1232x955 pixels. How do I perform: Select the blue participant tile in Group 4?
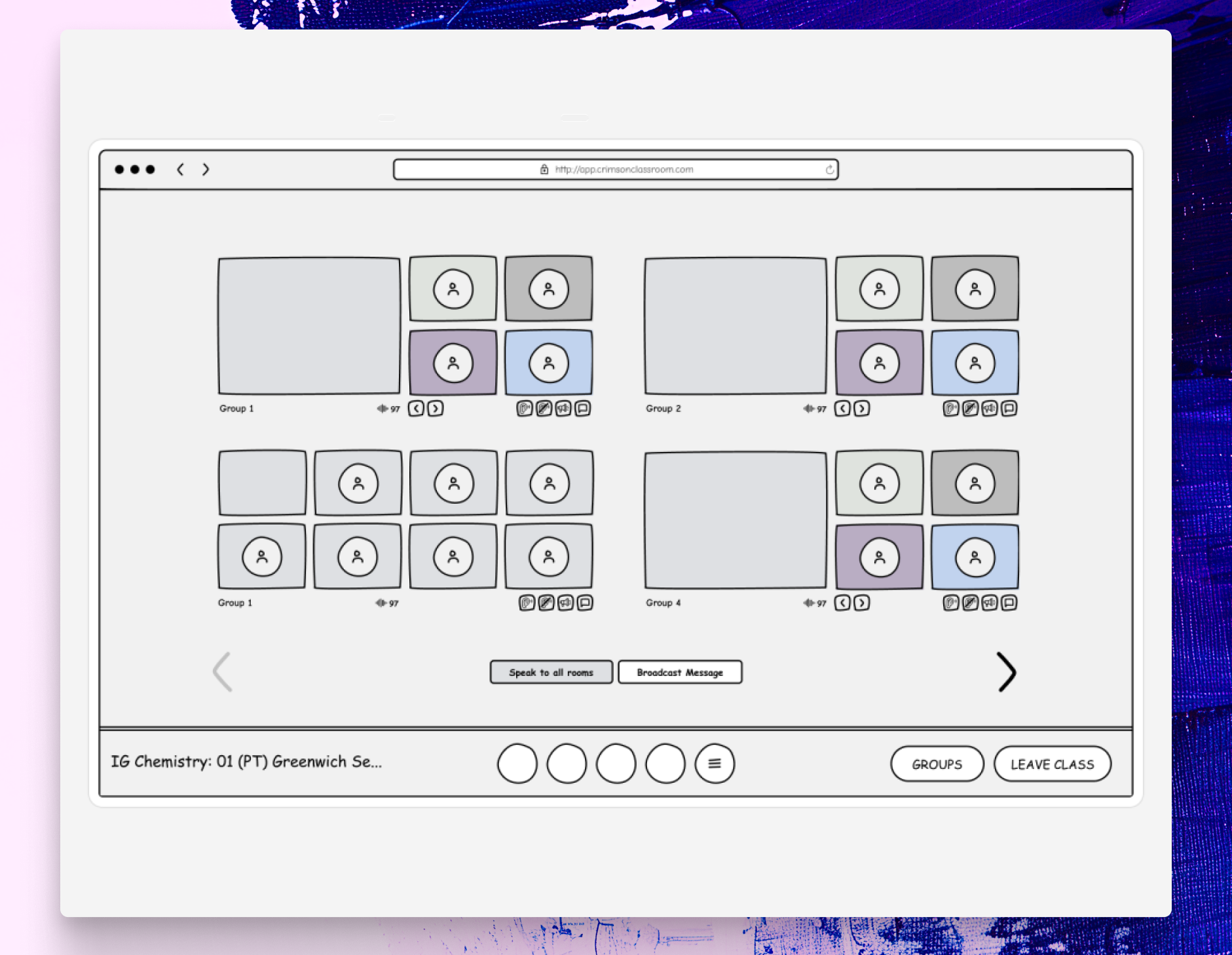975,557
